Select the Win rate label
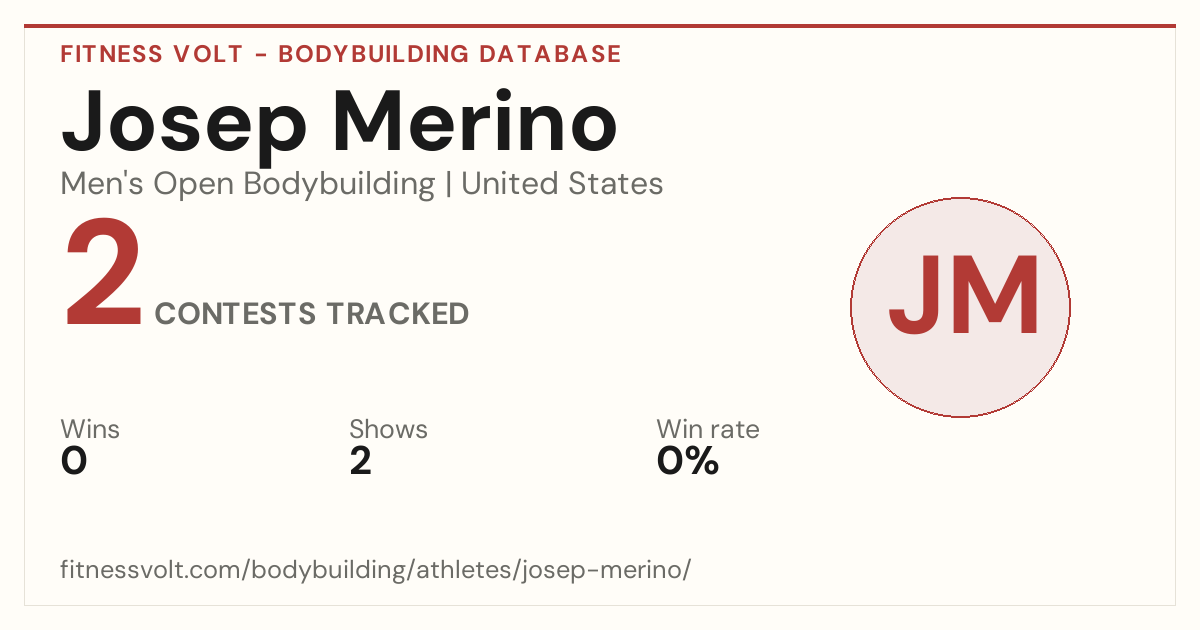This screenshot has height=630, width=1200. [708, 430]
